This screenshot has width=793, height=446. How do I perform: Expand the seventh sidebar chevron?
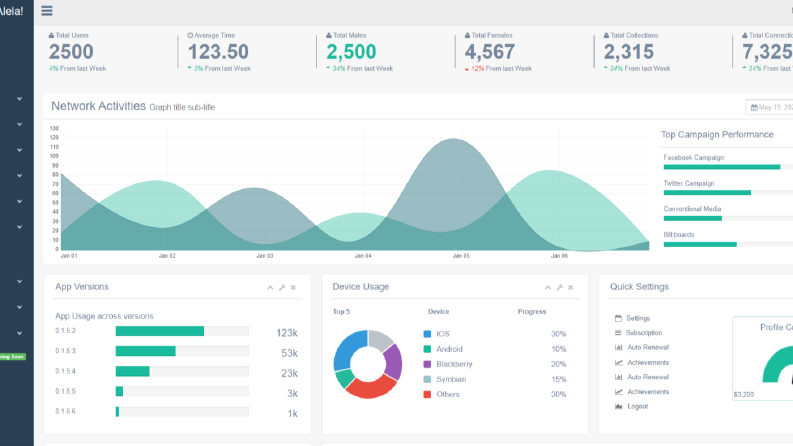(x=20, y=281)
